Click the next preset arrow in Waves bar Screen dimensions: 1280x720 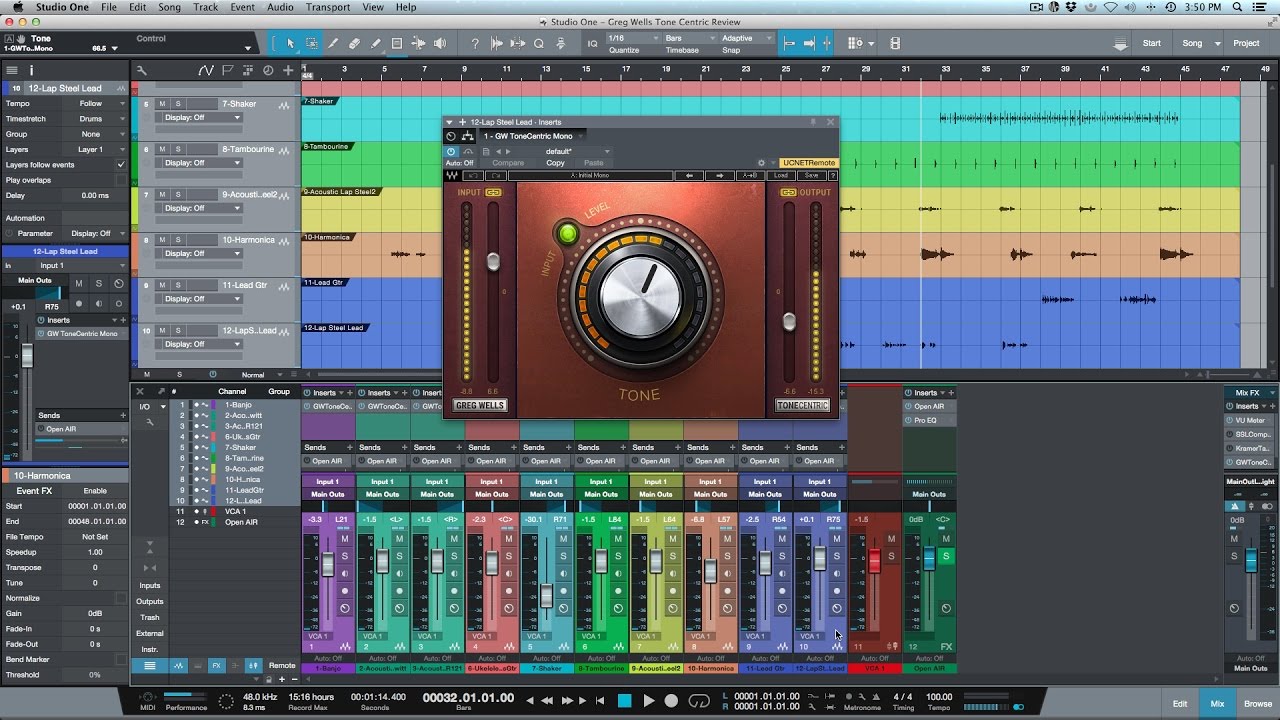(718, 176)
